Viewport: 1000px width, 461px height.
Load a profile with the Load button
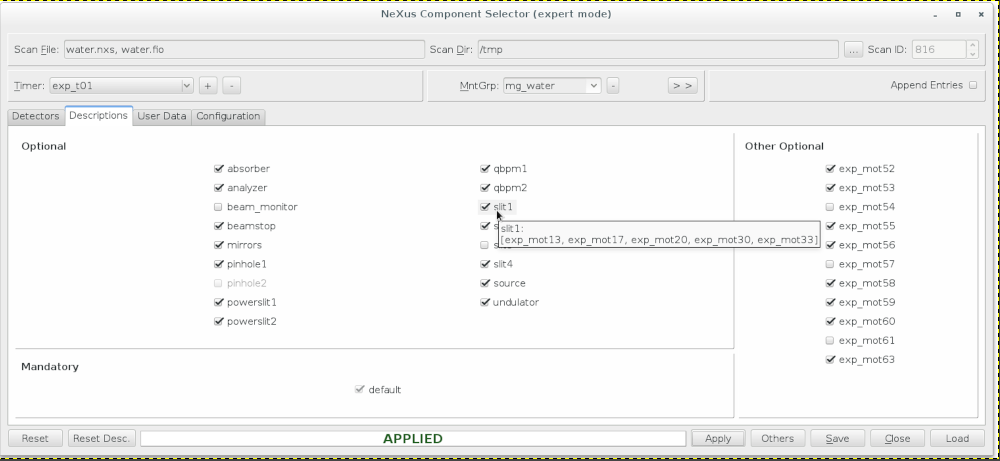point(957,439)
